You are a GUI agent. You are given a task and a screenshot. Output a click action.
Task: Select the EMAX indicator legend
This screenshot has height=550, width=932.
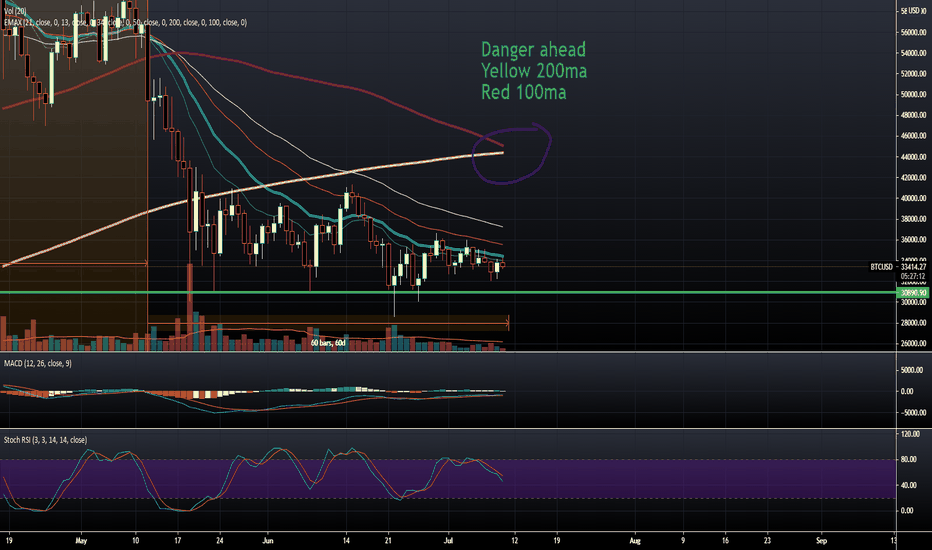point(125,23)
